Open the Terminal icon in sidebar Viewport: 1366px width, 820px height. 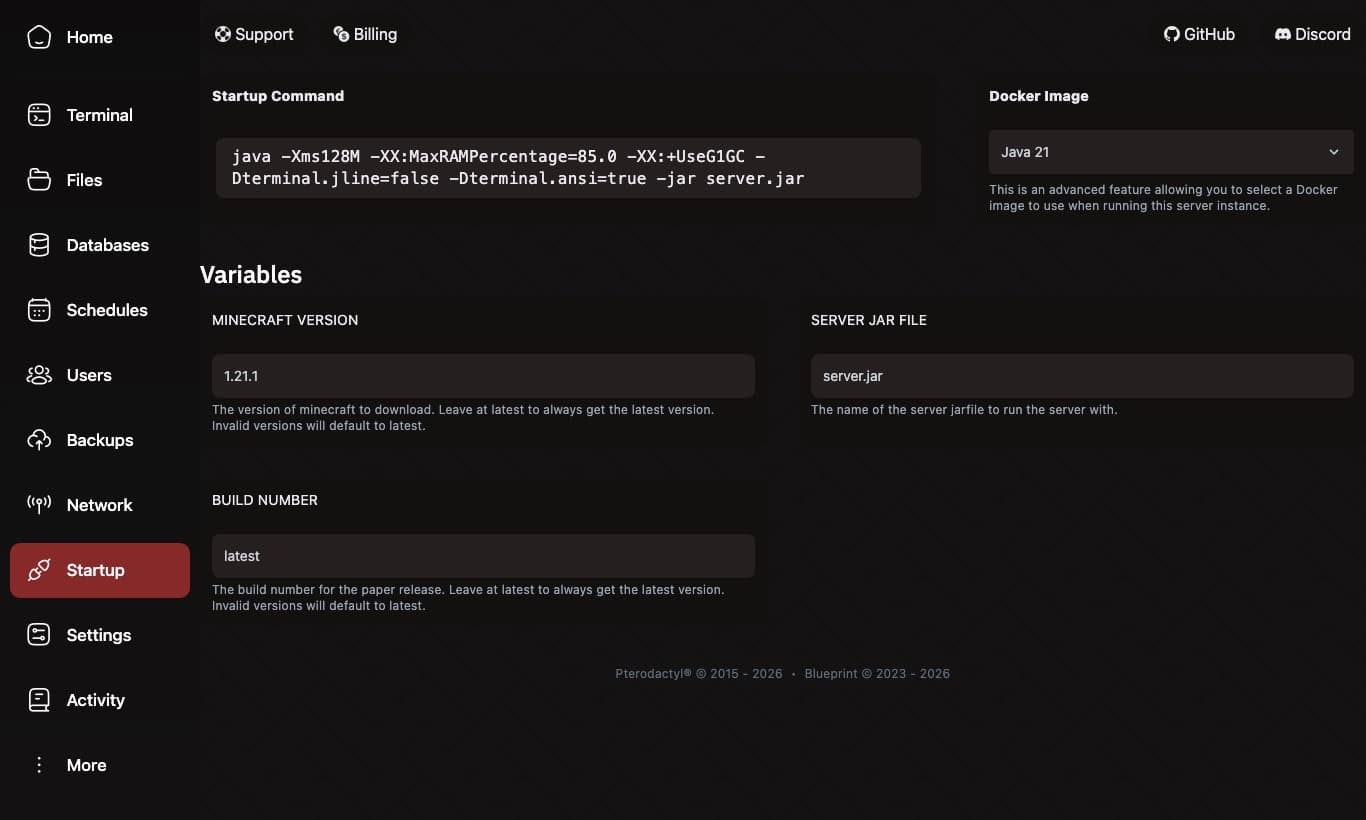[x=39, y=115]
